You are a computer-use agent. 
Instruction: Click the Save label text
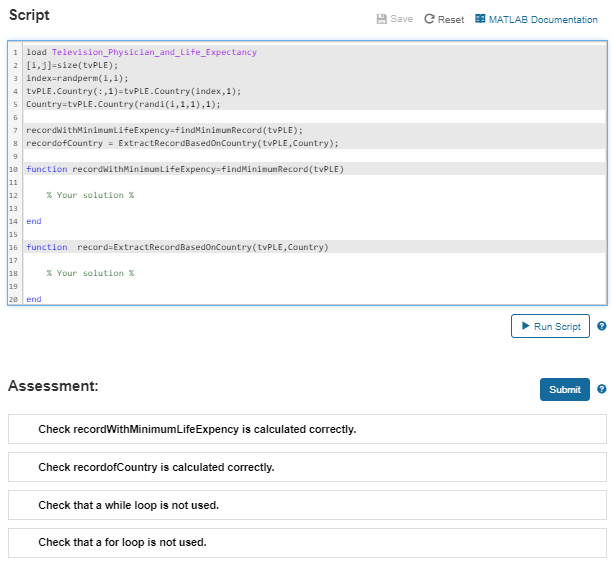[401, 19]
